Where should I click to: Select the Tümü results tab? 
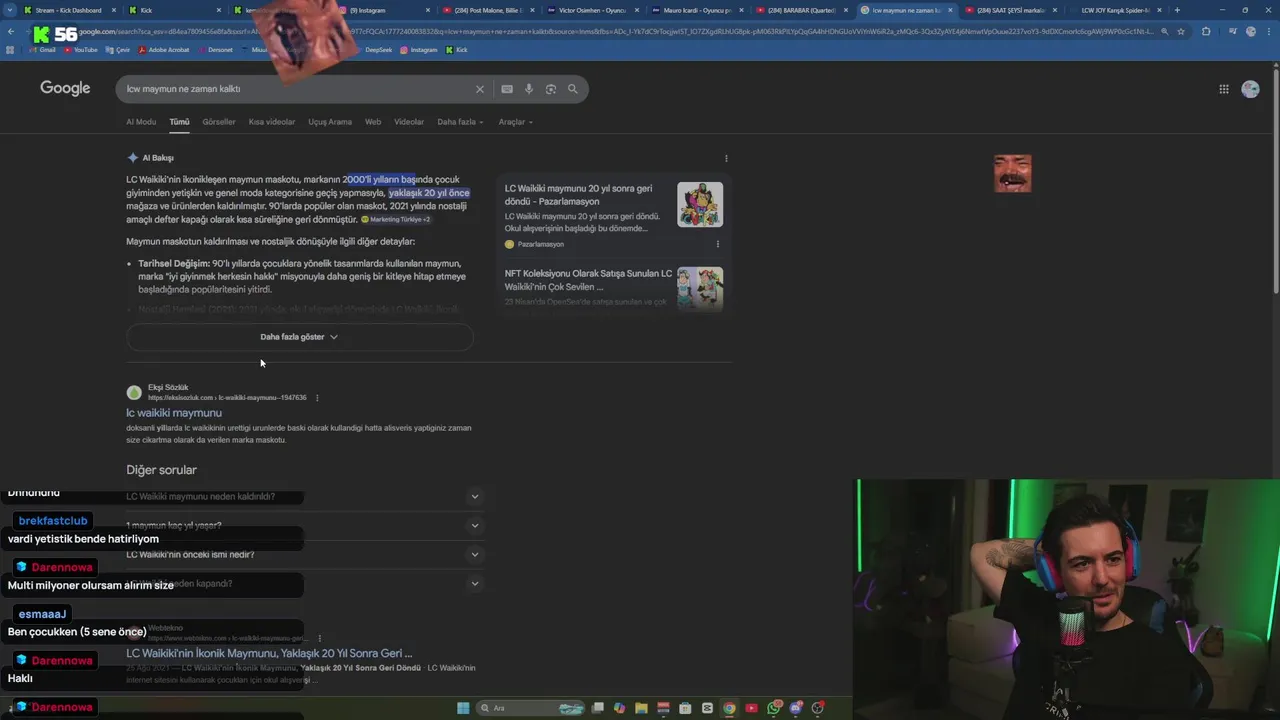(x=179, y=122)
